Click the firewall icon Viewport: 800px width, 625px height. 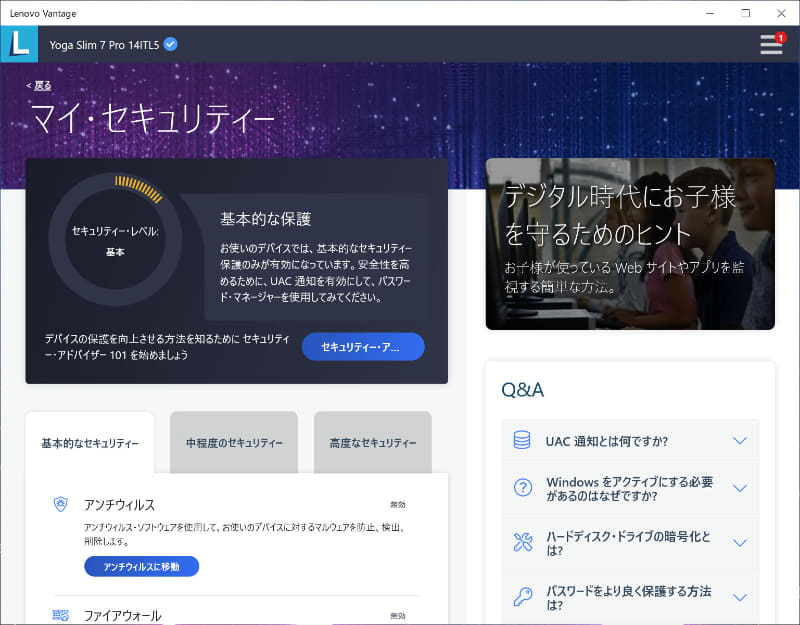pos(59,615)
